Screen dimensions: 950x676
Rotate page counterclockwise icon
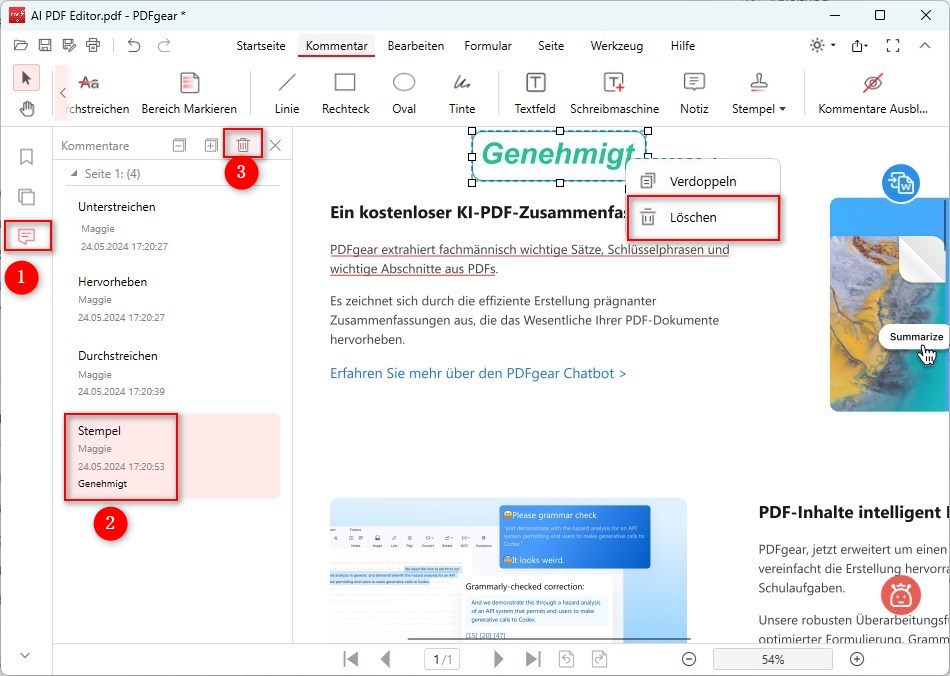click(566, 659)
